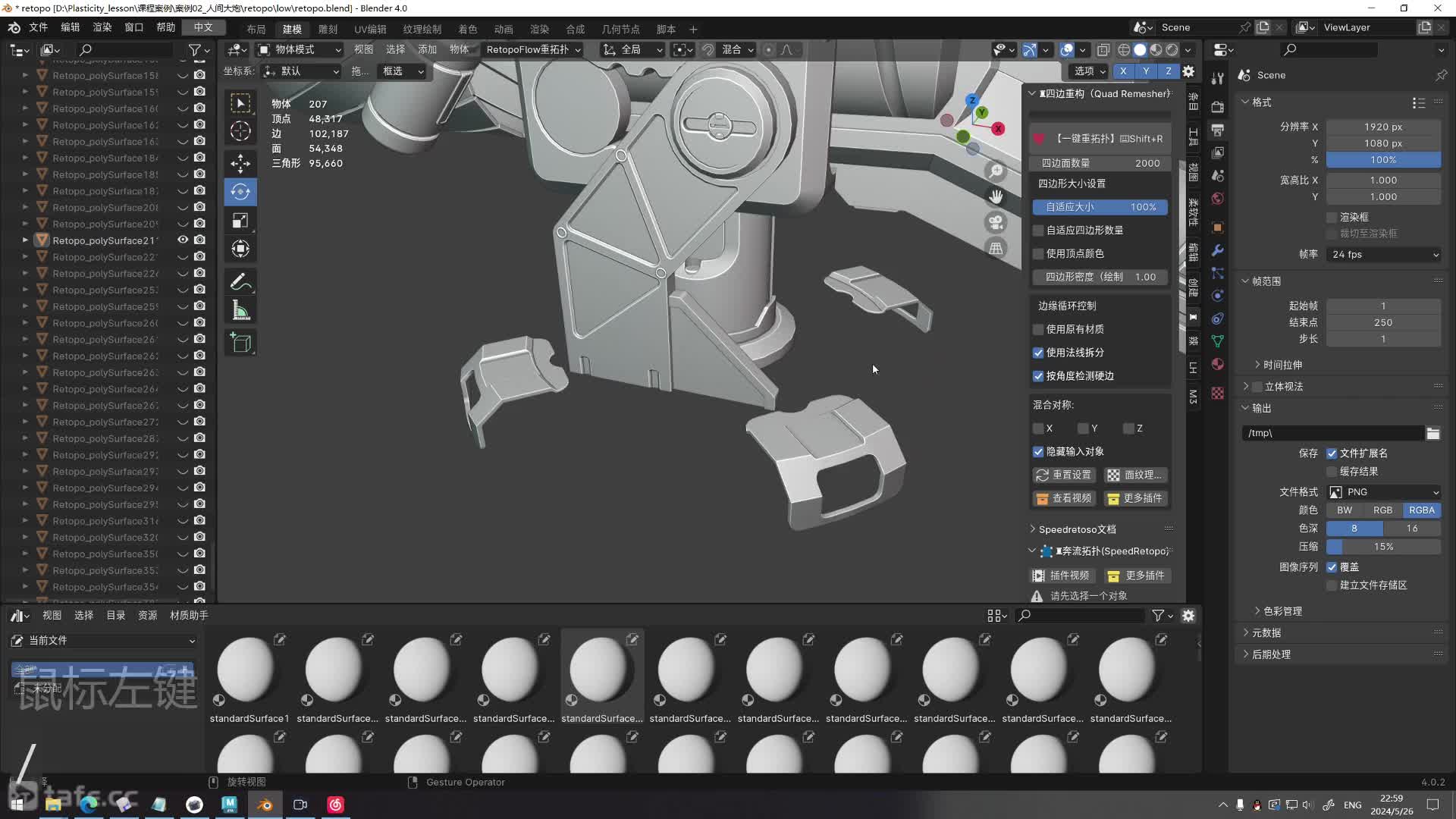This screenshot has height=819, width=1456.
Task: Switch to wireframe viewport shading
Action: pos(1124,50)
